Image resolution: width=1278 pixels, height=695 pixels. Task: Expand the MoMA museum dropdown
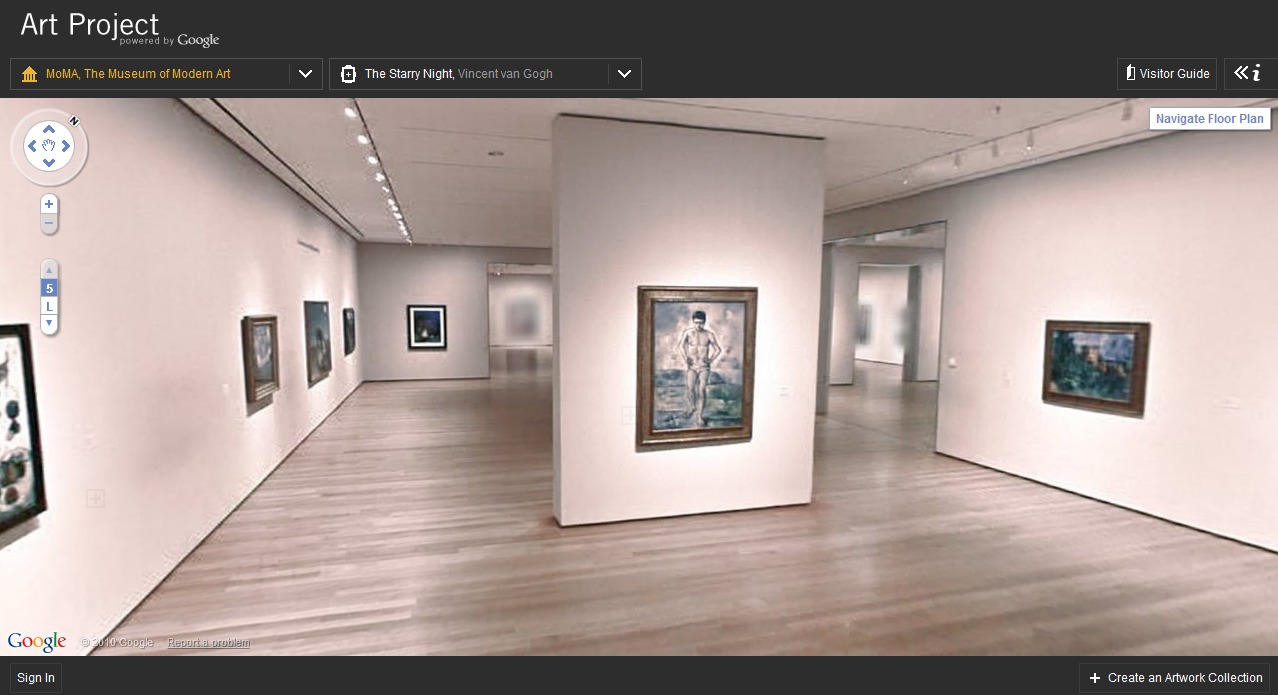[x=306, y=74]
